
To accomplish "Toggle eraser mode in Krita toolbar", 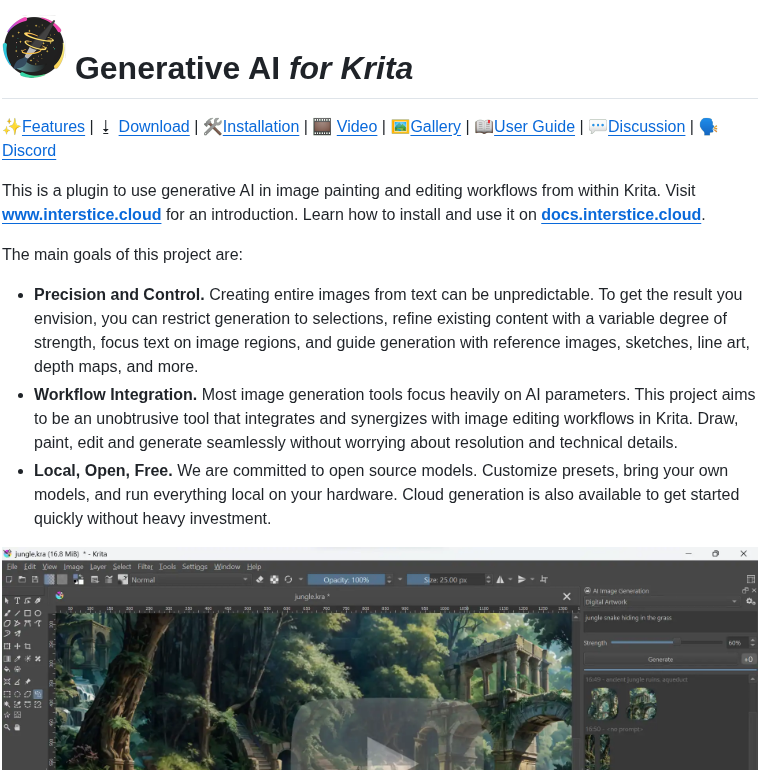I will [260, 579].
